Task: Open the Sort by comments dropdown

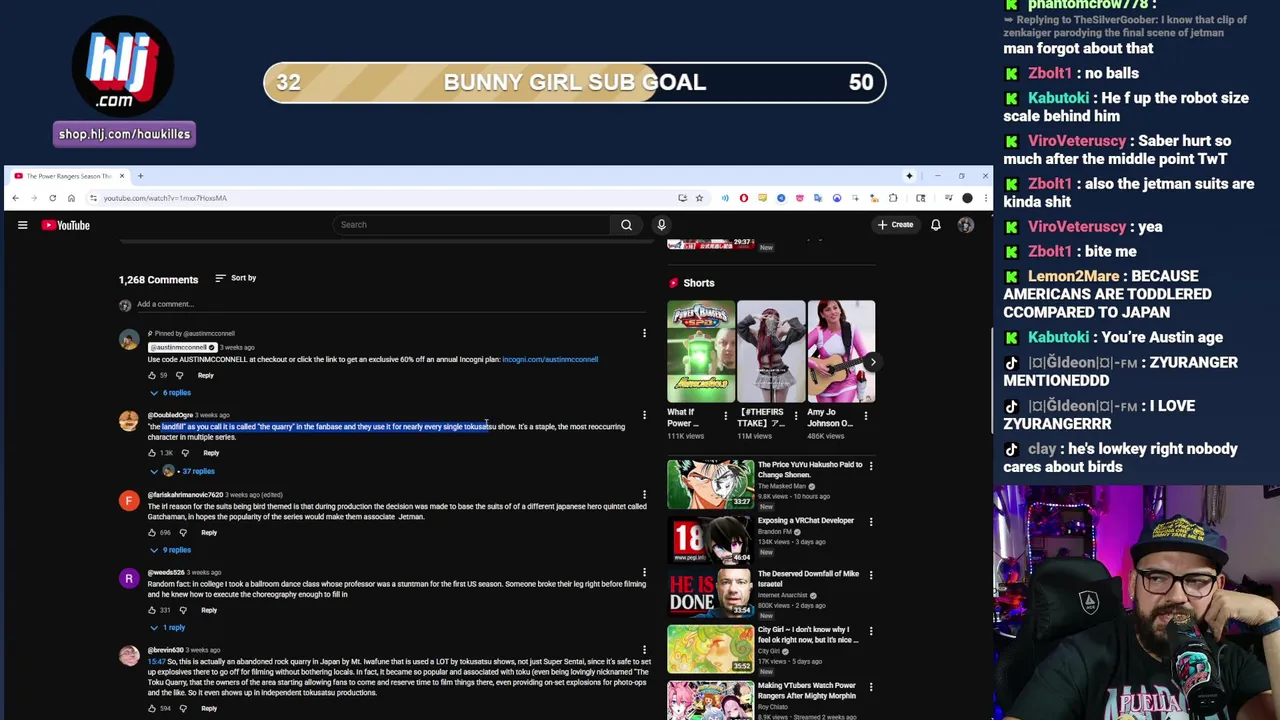Action: pyautogui.click(x=236, y=278)
